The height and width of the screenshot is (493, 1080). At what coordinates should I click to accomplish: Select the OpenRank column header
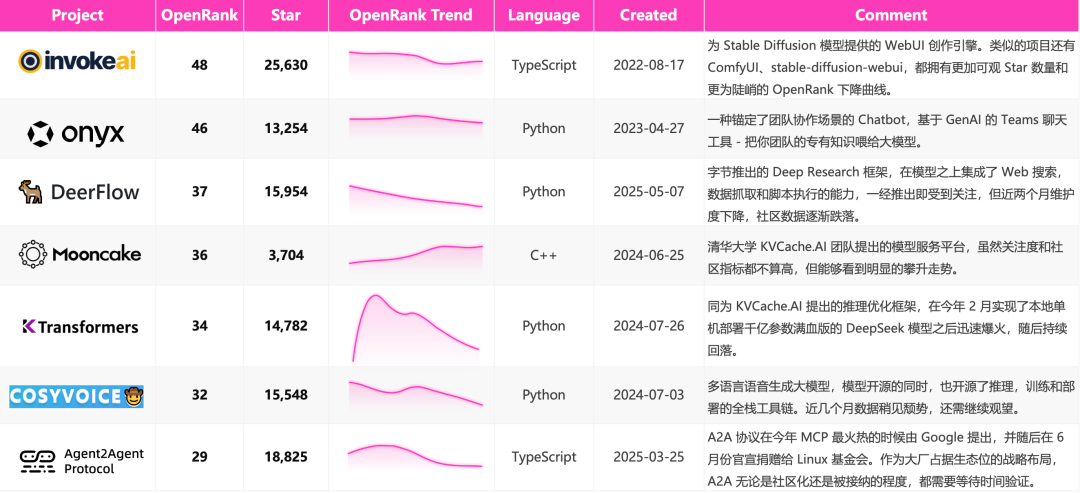point(200,15)
